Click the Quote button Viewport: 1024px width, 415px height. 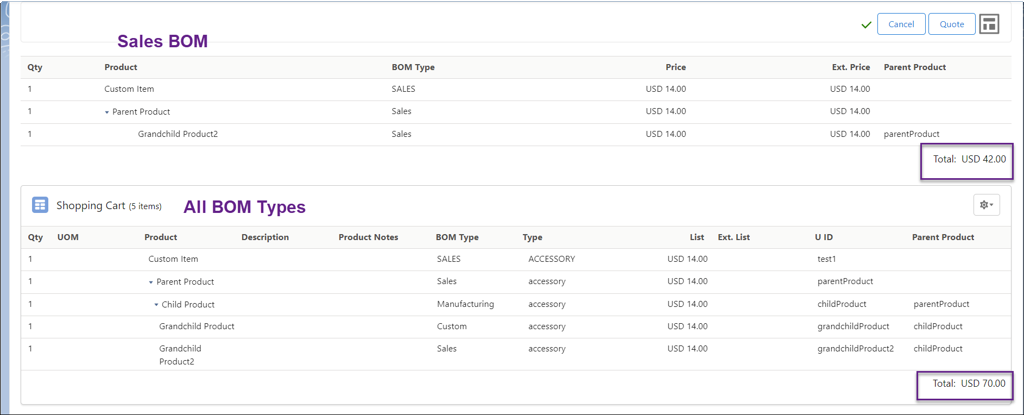coord(952,24)
